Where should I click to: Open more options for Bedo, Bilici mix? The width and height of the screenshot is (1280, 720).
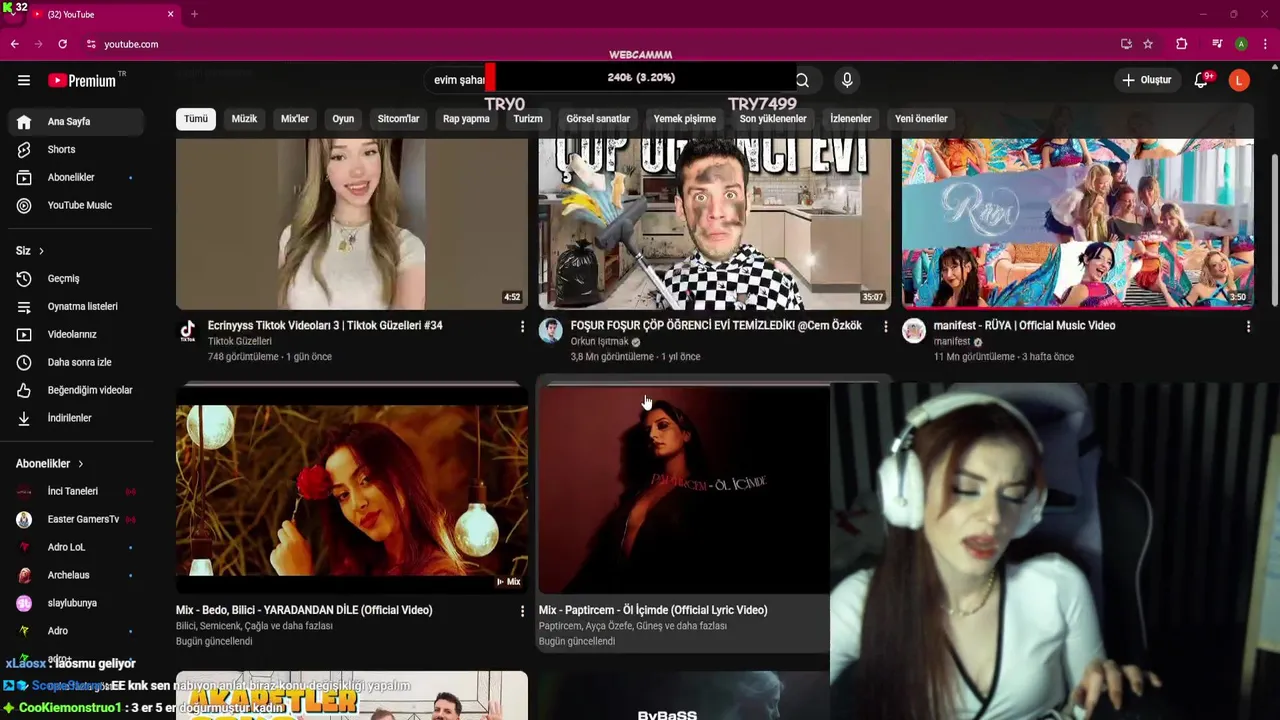(x=522, y=611)
